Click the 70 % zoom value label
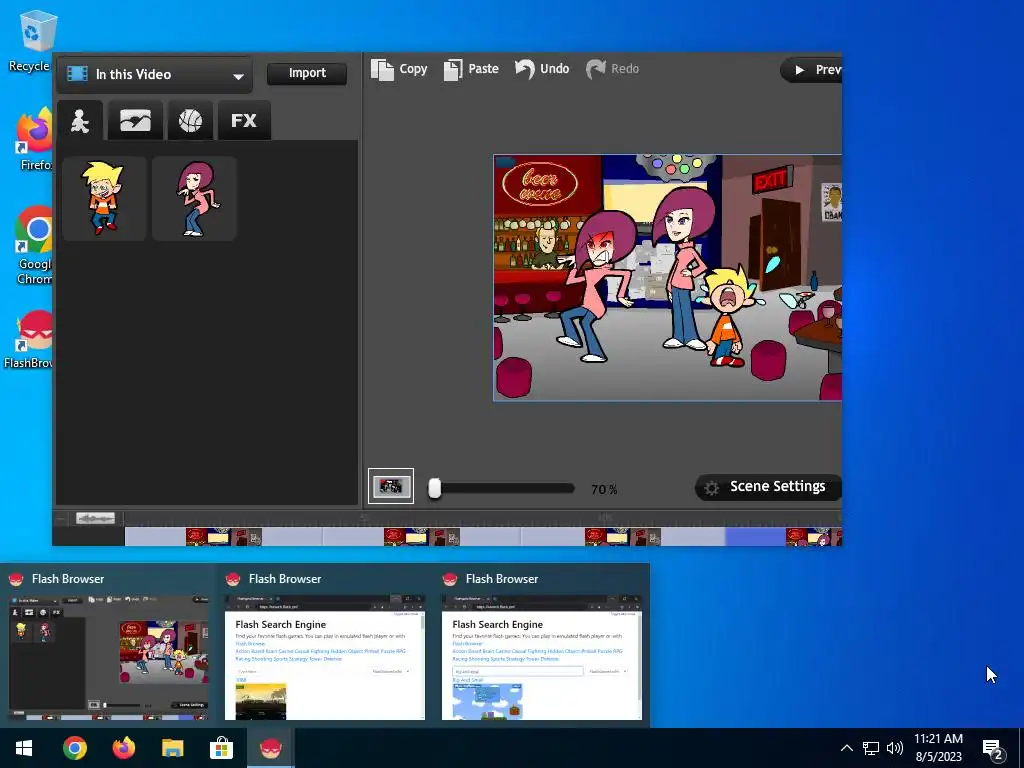Screen dimensions: 1024x768 604,489
